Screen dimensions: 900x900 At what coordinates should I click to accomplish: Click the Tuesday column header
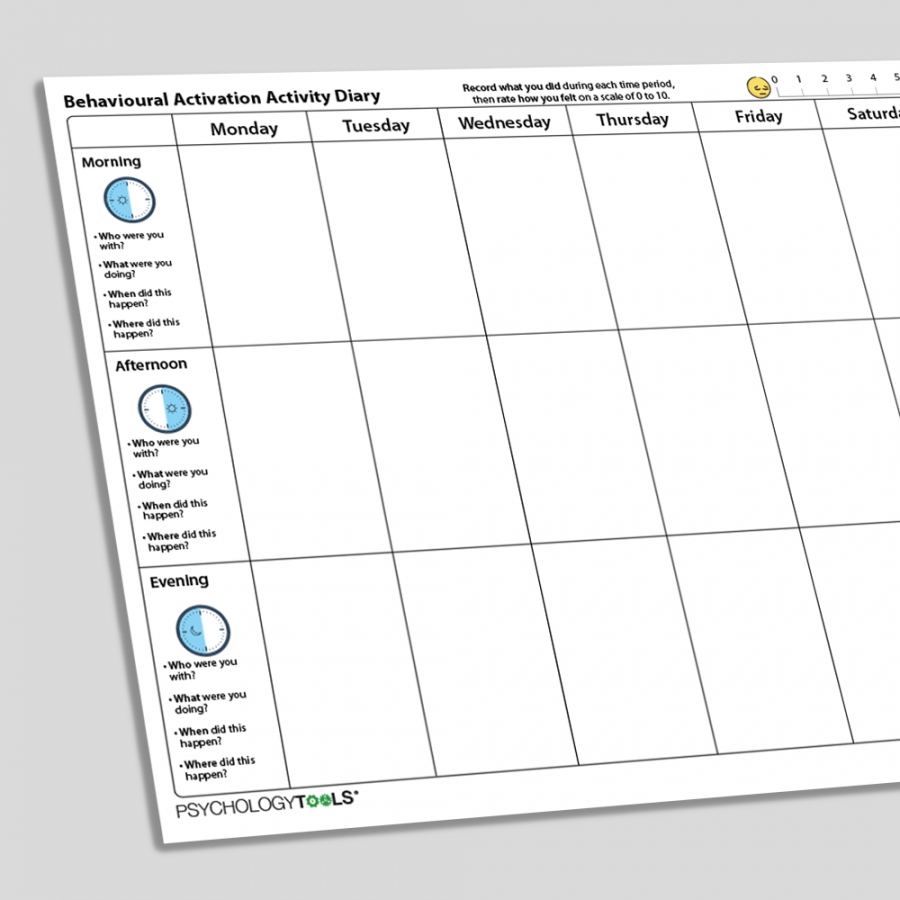[376, 125]
